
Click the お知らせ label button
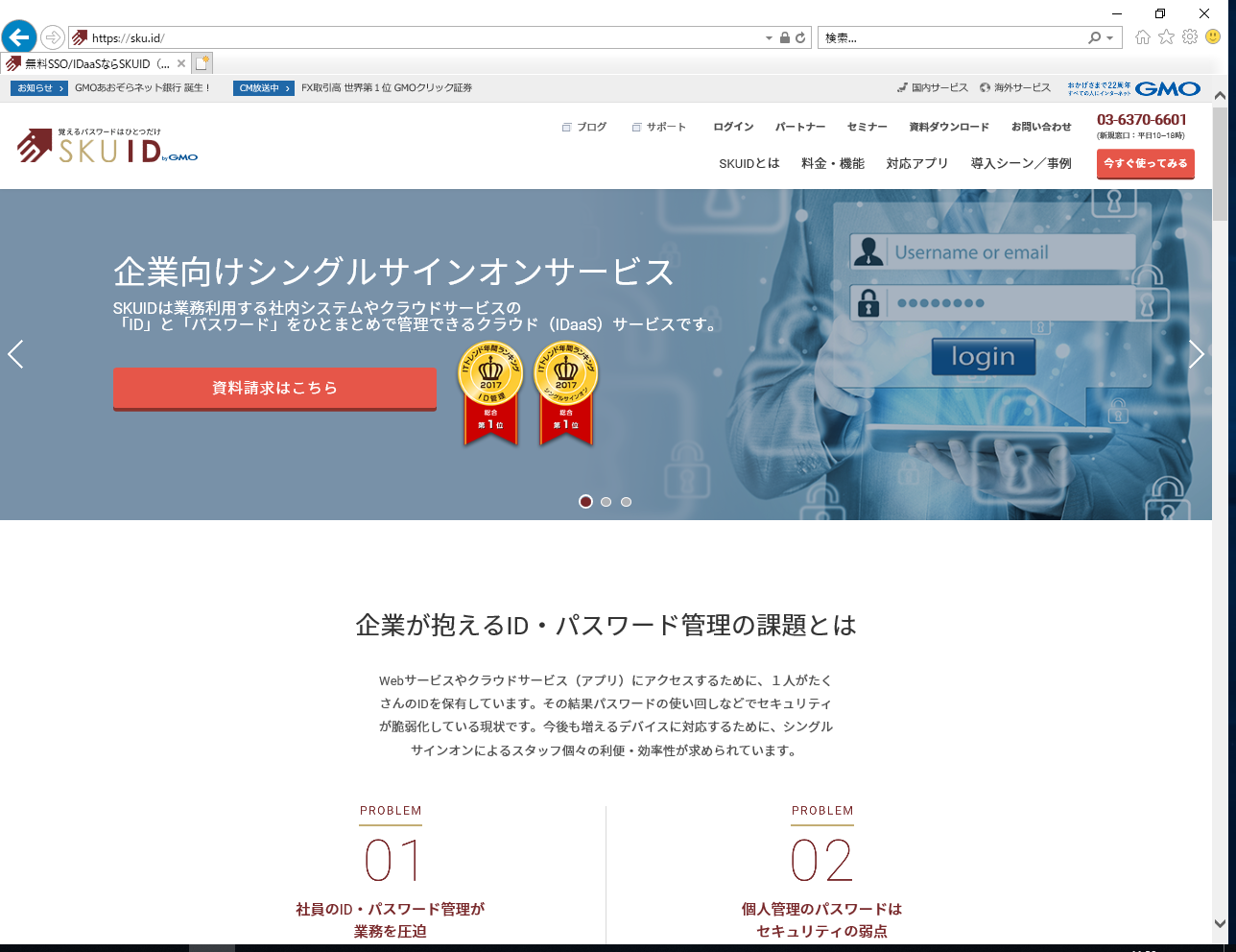tap(39, 88)
